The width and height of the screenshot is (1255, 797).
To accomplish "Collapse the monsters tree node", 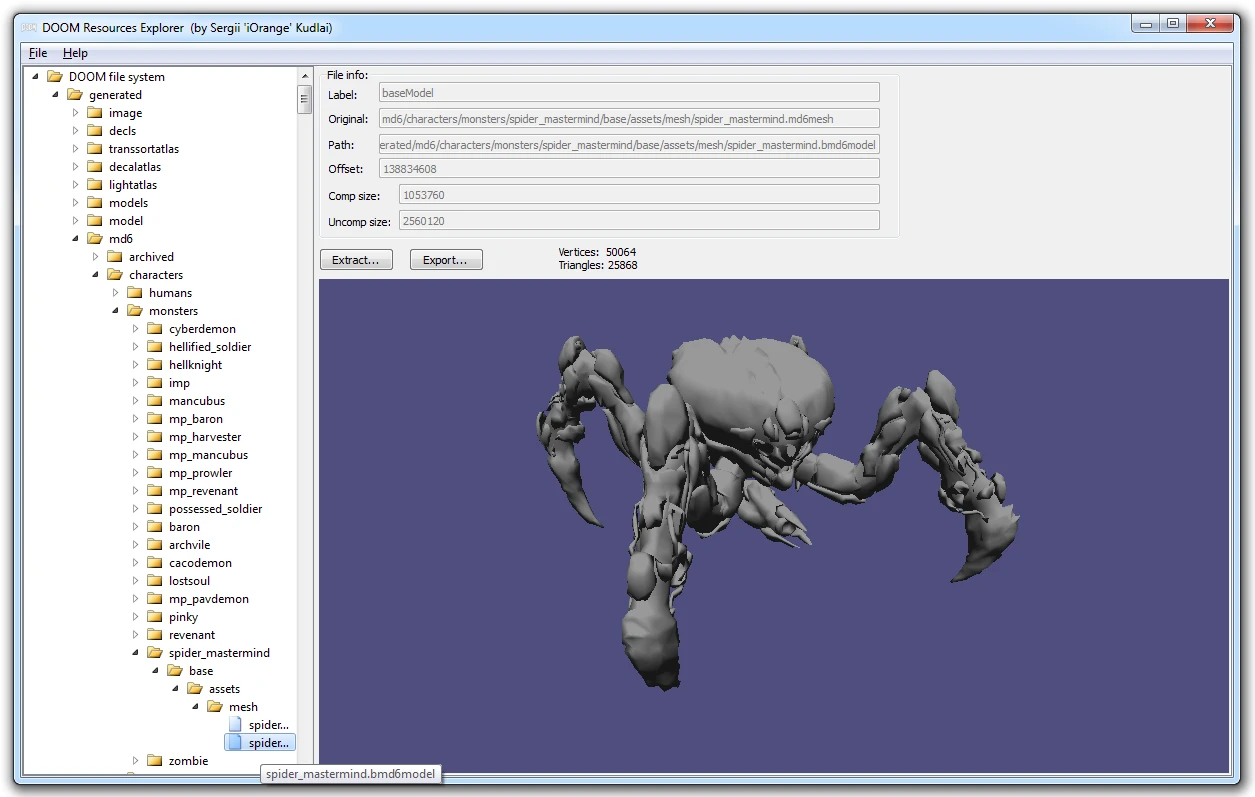I will (x=115, y=310).
